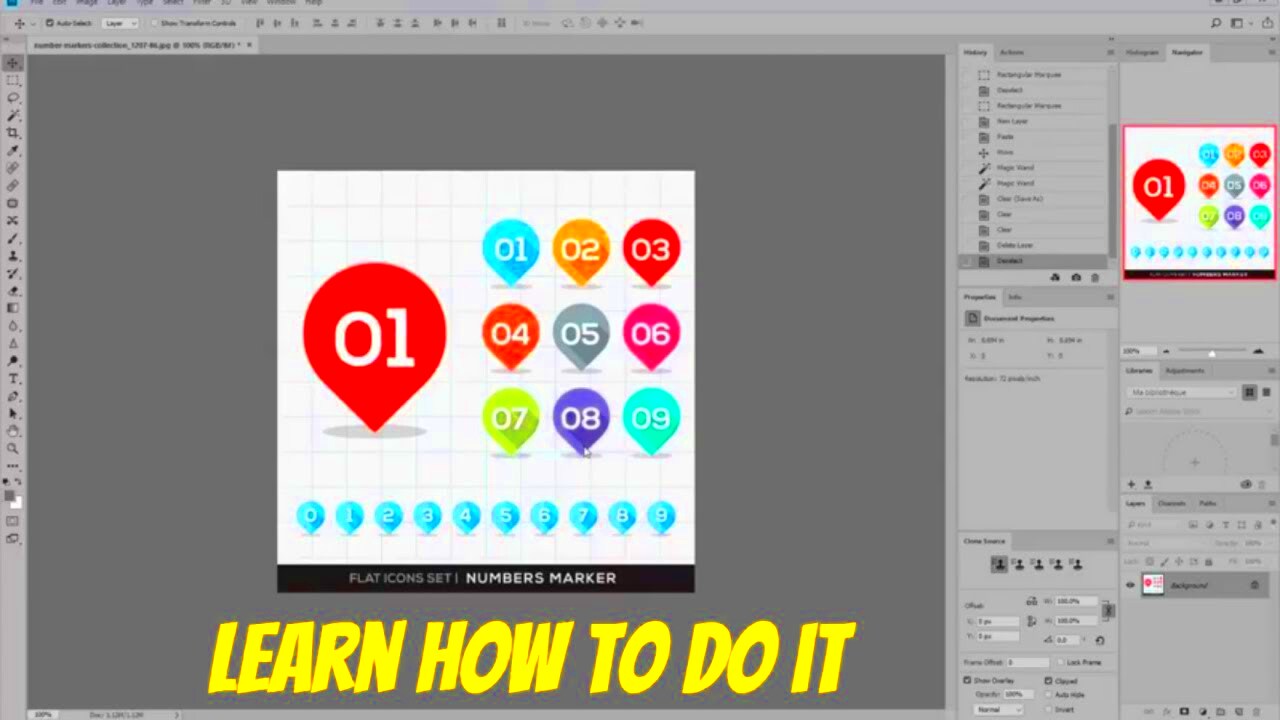Add layer mask in Layers panel
Image resolution: width=1280 pixels, height=720 pixels.
[x=1184, y=712]
